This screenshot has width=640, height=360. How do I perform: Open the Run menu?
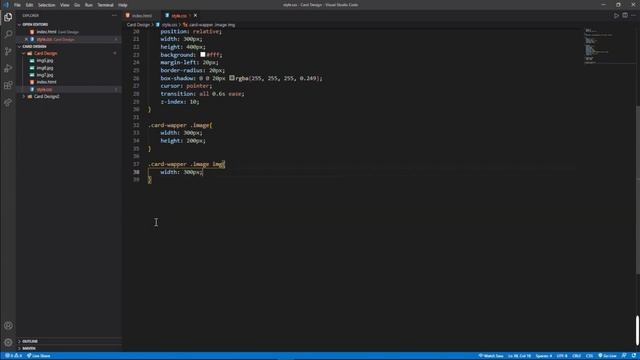tap(89, 5)
